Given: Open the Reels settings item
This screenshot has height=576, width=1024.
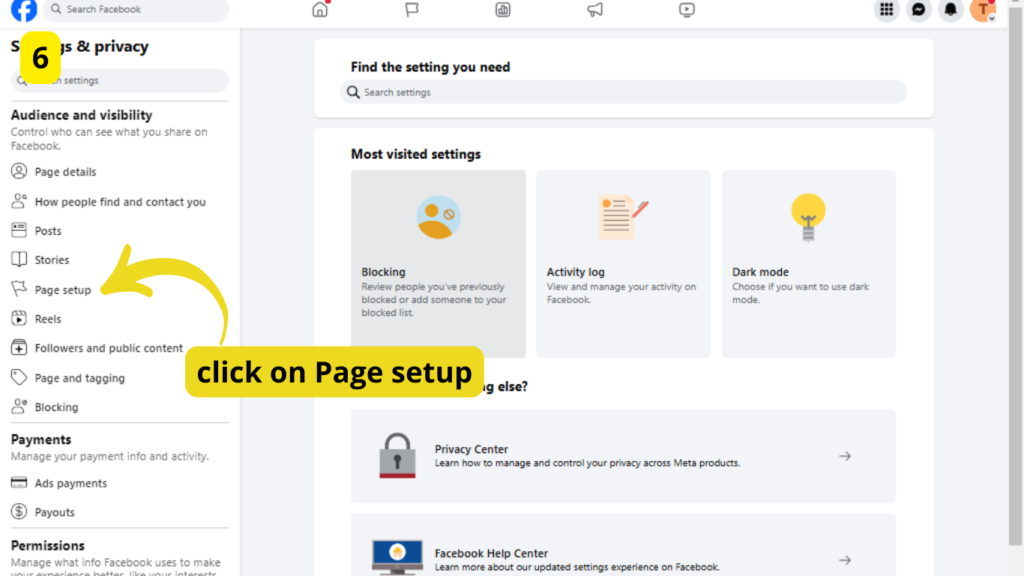Looking at the screenshot, I should (x=47, y=319).
